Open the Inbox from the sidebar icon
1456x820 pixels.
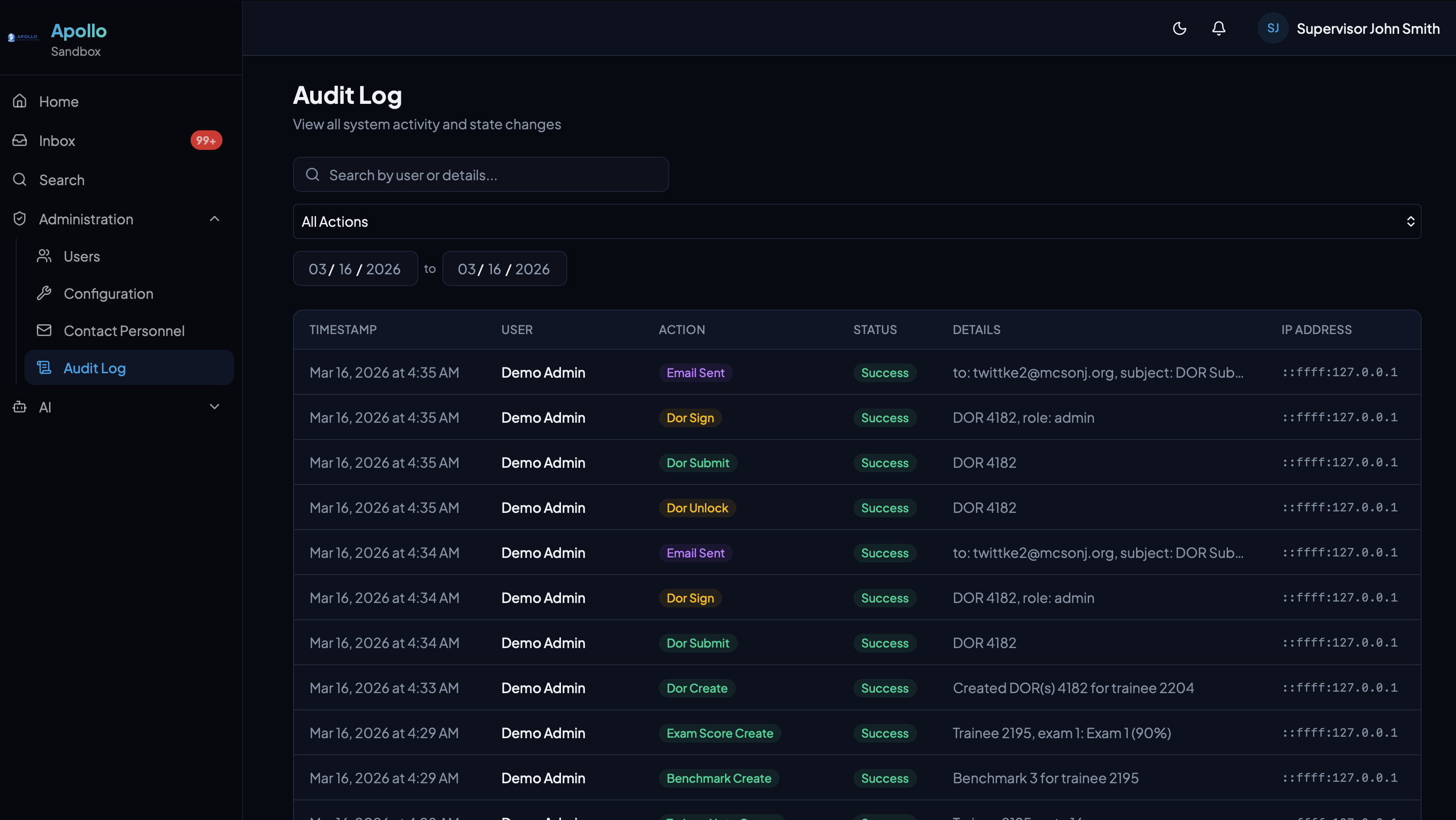19,140
